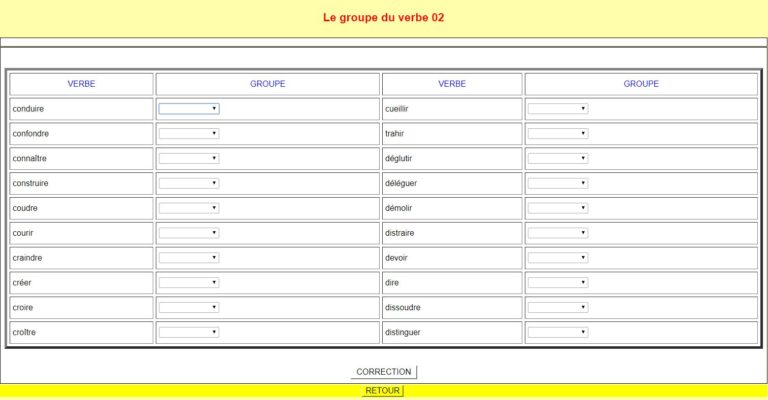
Task: Expand the courir group dropdown
Action: pos(189,233)
